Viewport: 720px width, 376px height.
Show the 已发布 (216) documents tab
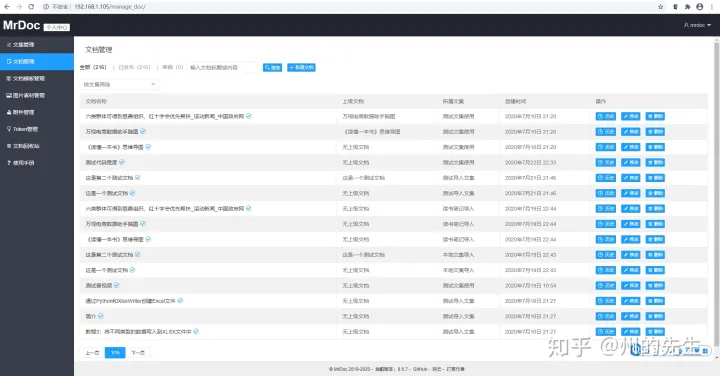tap(134, 67)
